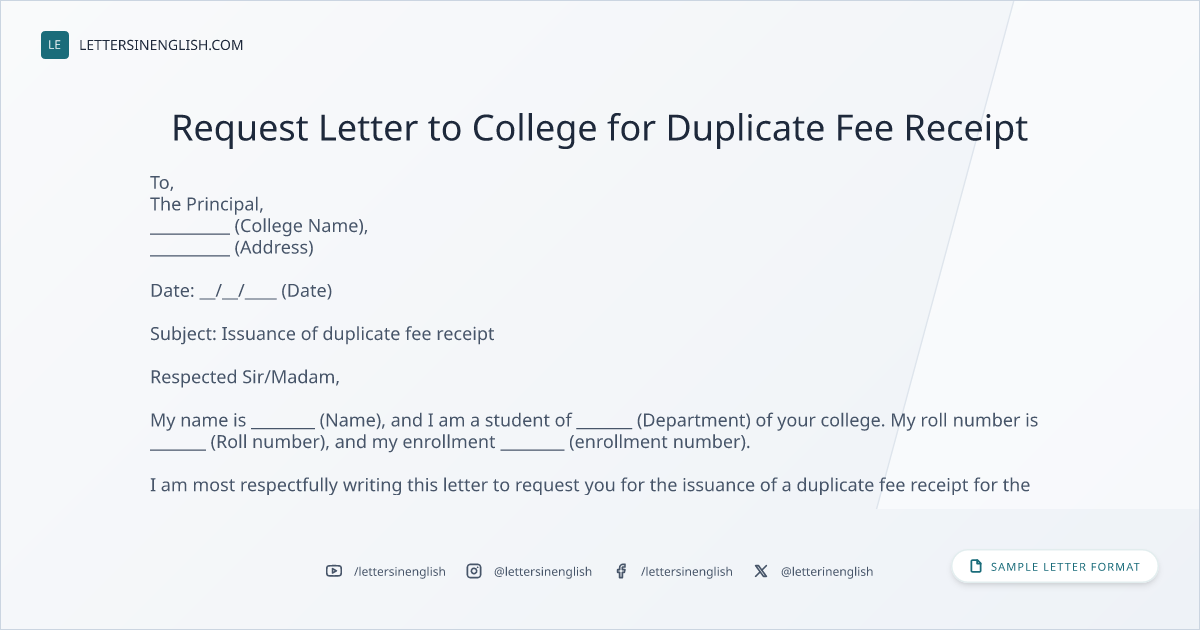Screen dimensions: 1200x630
Task: Open the LETTERSINENGLISH.COM site name
Action: coord(161,45)
